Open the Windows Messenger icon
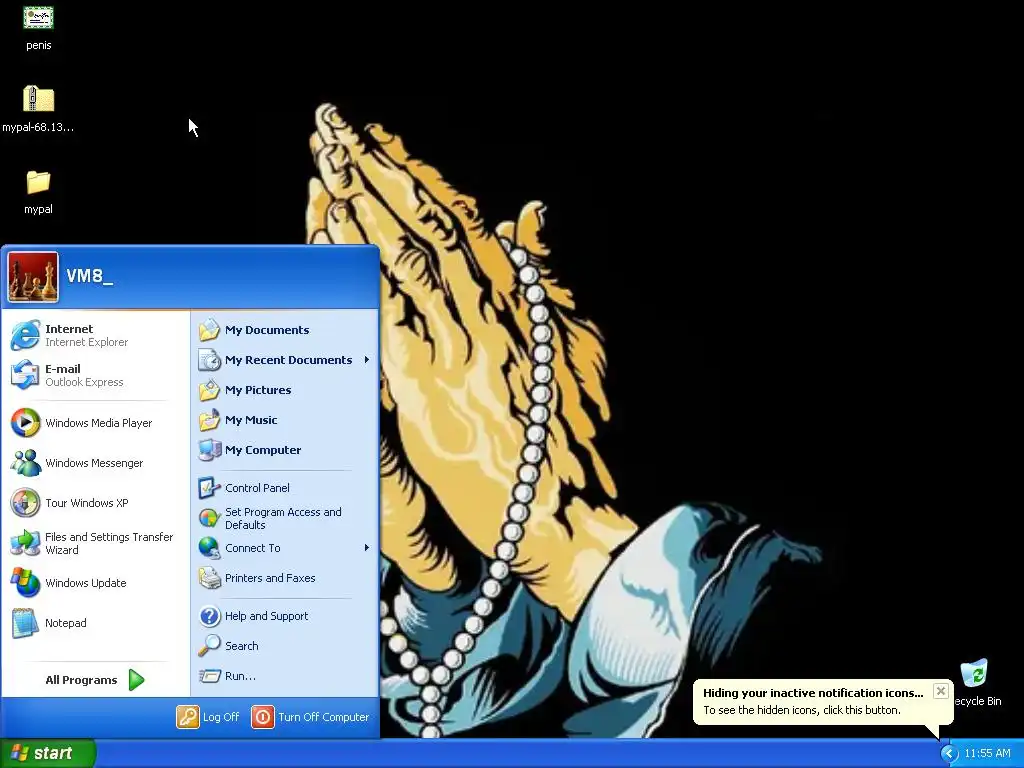Screen dimensions: 1024x768 25,462
